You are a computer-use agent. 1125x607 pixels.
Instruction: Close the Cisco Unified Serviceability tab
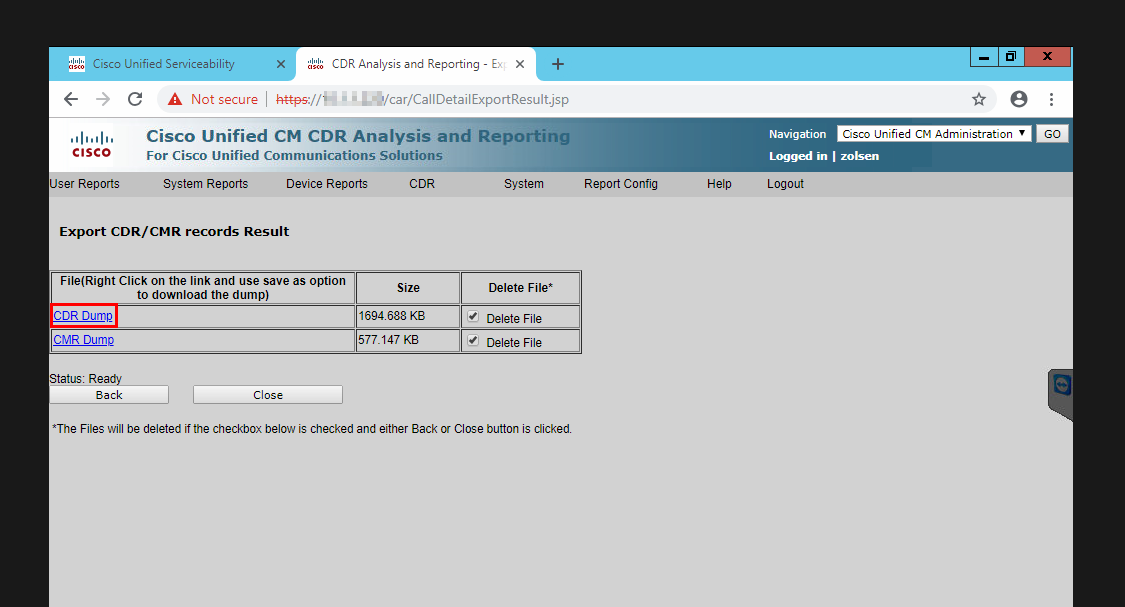tap(281, 64)
